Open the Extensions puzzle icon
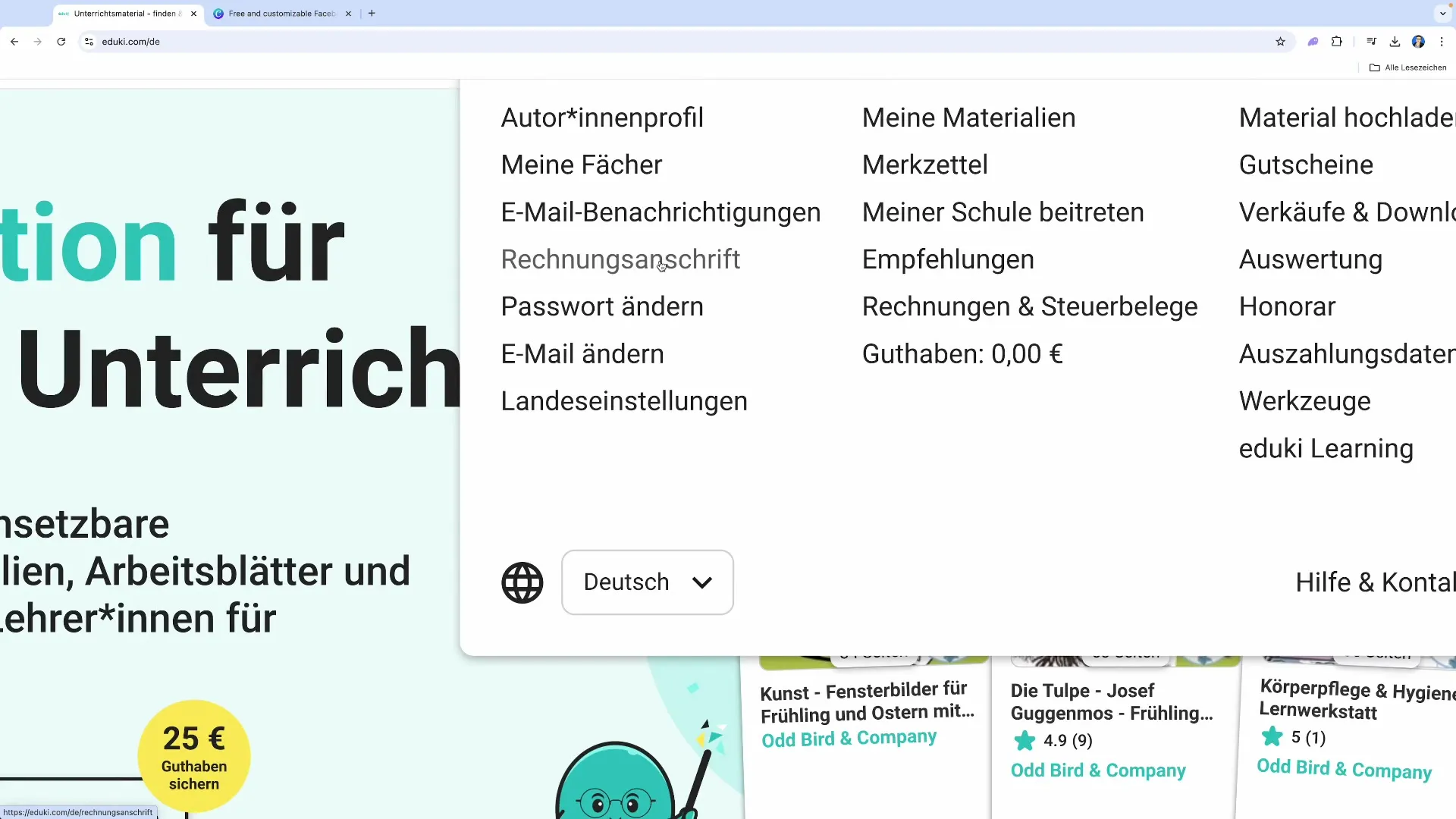The image size is (1456, 819). (x=1337, y=42)
